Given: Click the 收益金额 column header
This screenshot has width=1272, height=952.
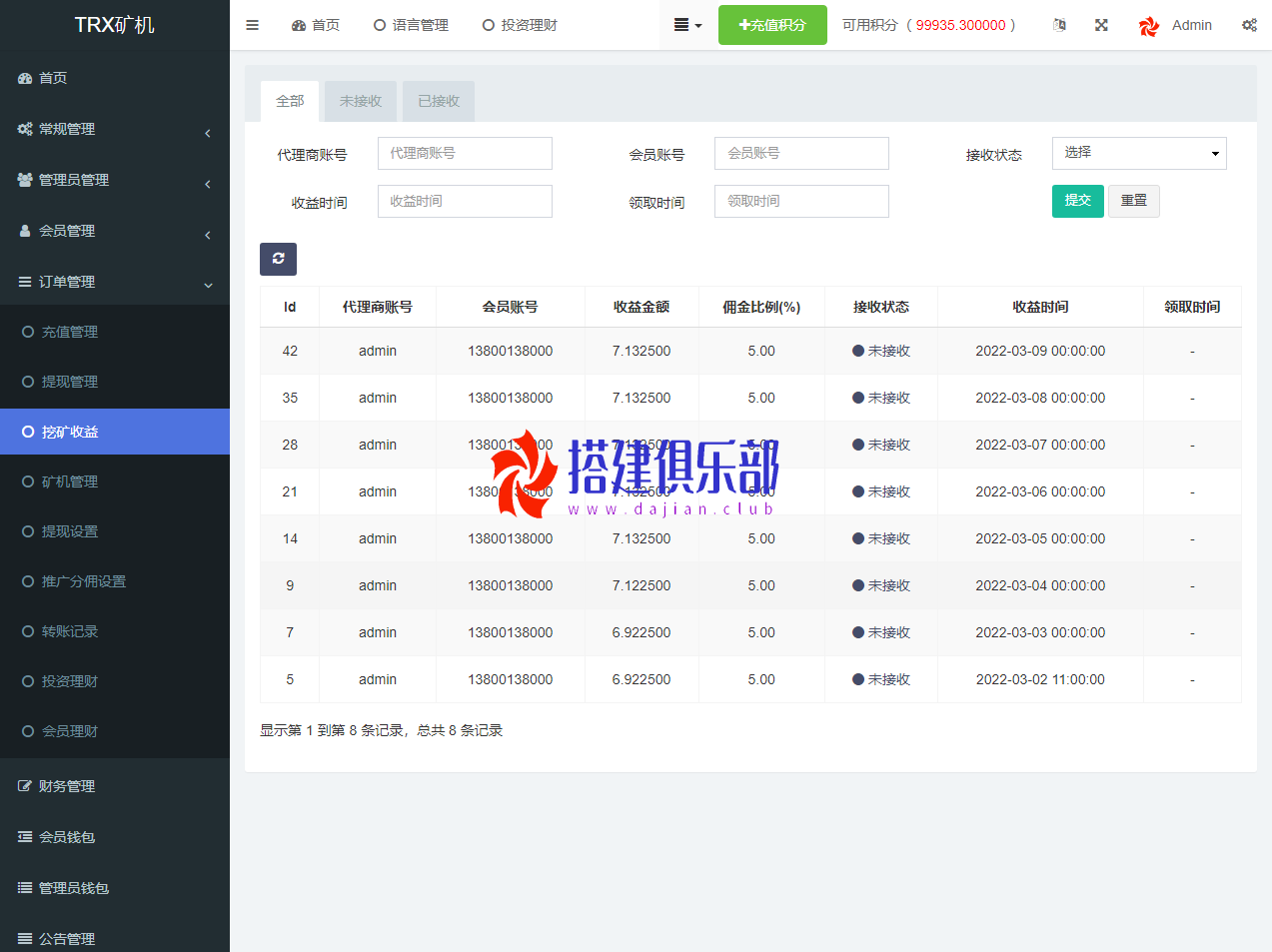Looking at the screenshot, I should [641, 307].
